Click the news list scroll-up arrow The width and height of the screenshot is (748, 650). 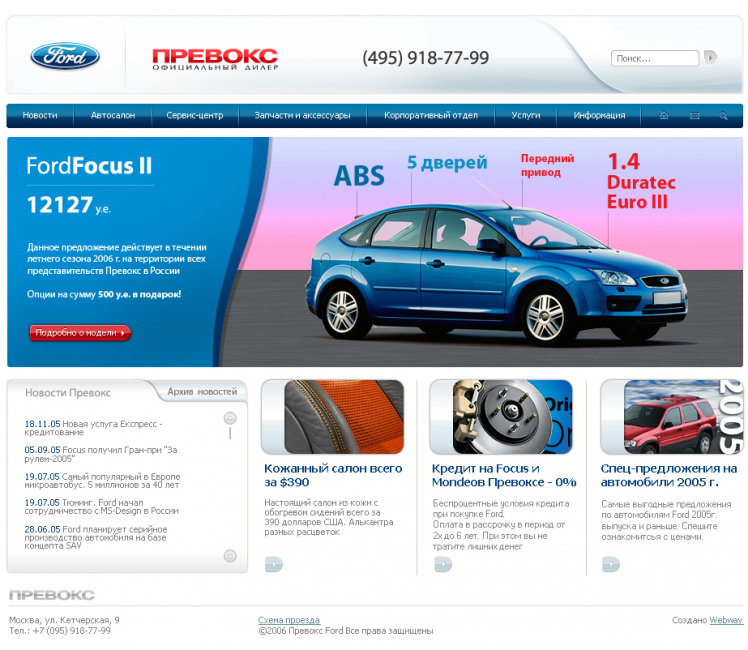[230, 418]
